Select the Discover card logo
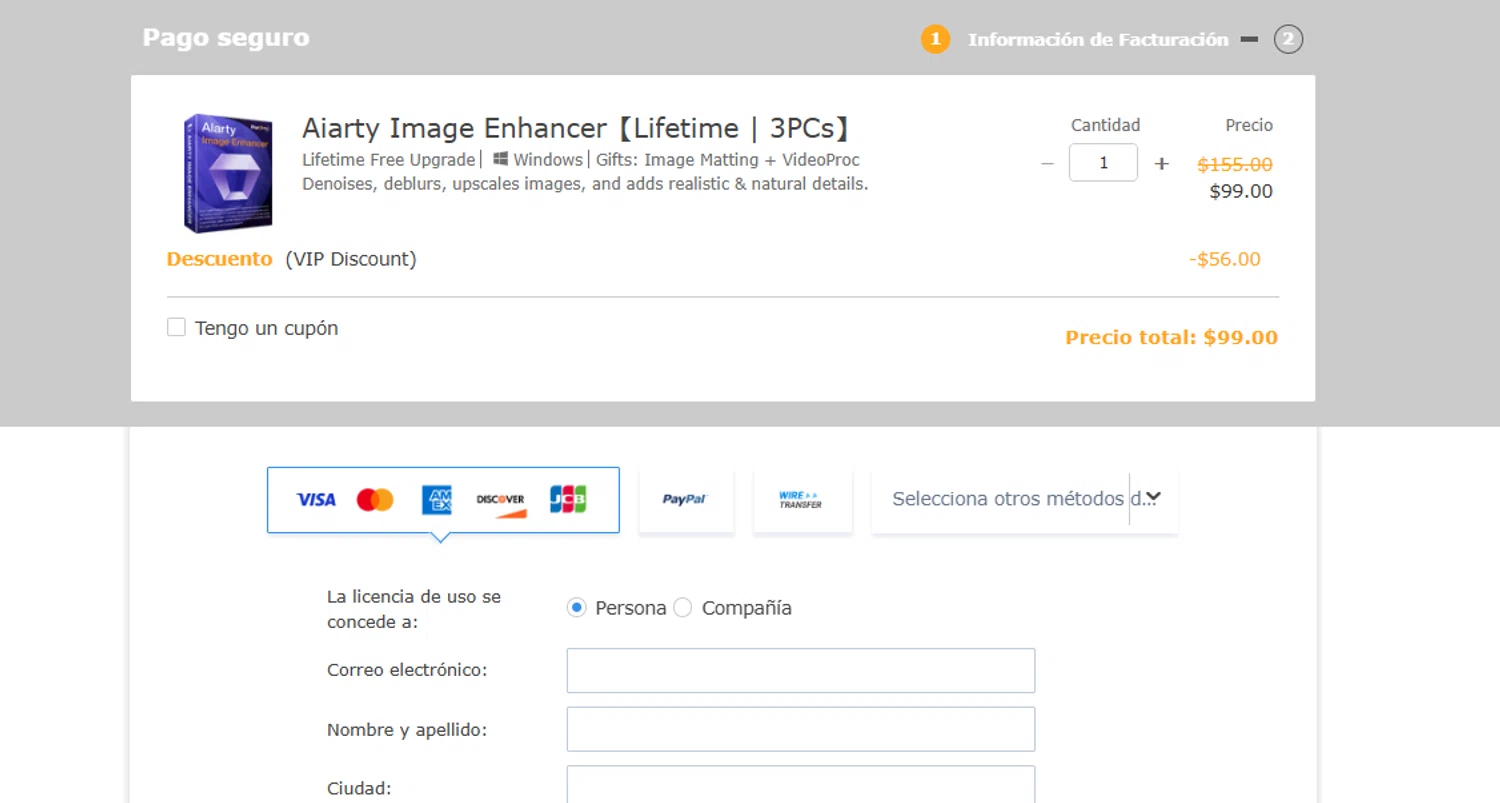Image resolution: width=1500 pixels, height=803 pixels. coord(501,503)
